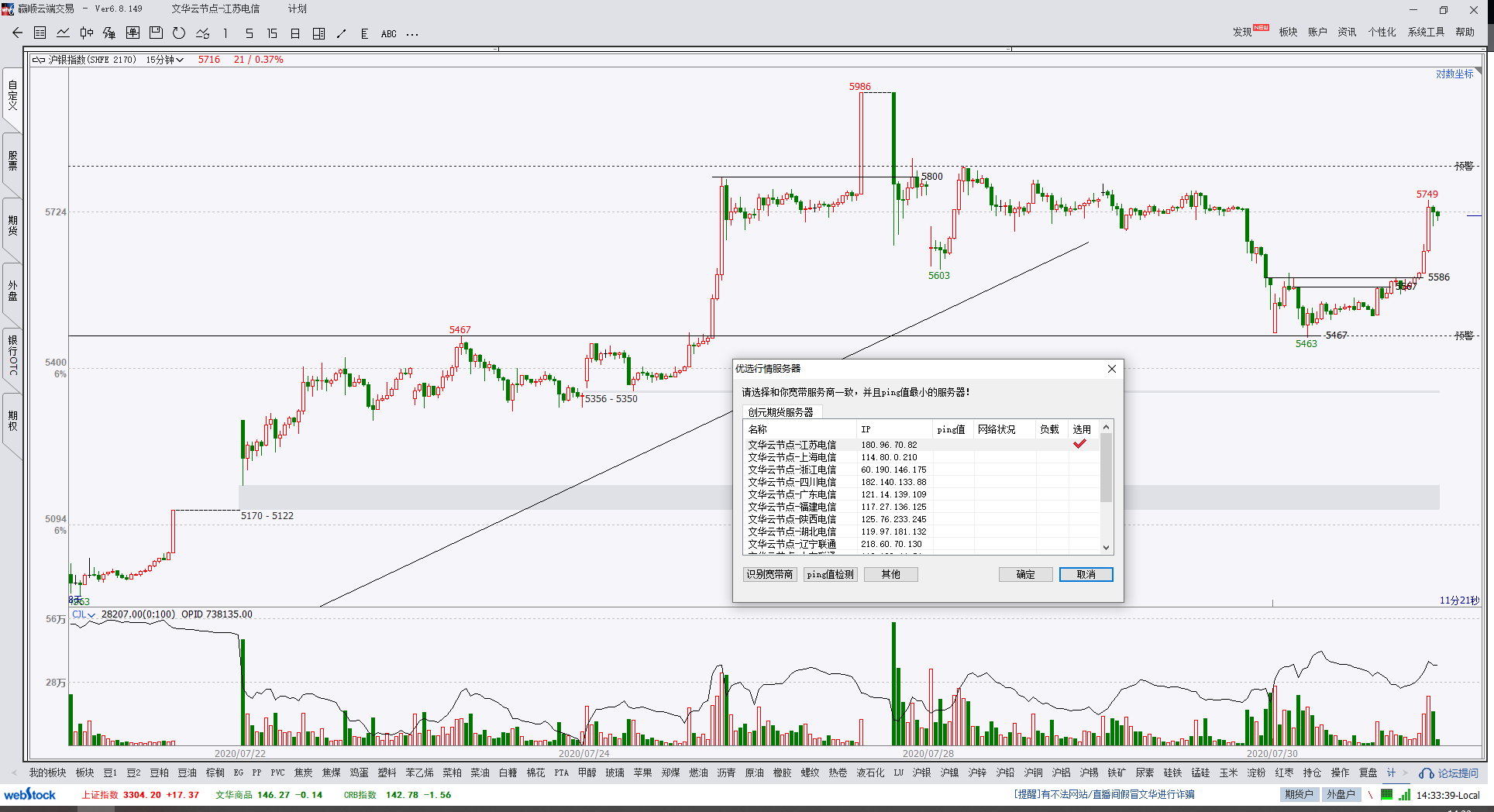Select the 股票 side tab
Screen dimensions: 1494x812
(x=12, y=160)
